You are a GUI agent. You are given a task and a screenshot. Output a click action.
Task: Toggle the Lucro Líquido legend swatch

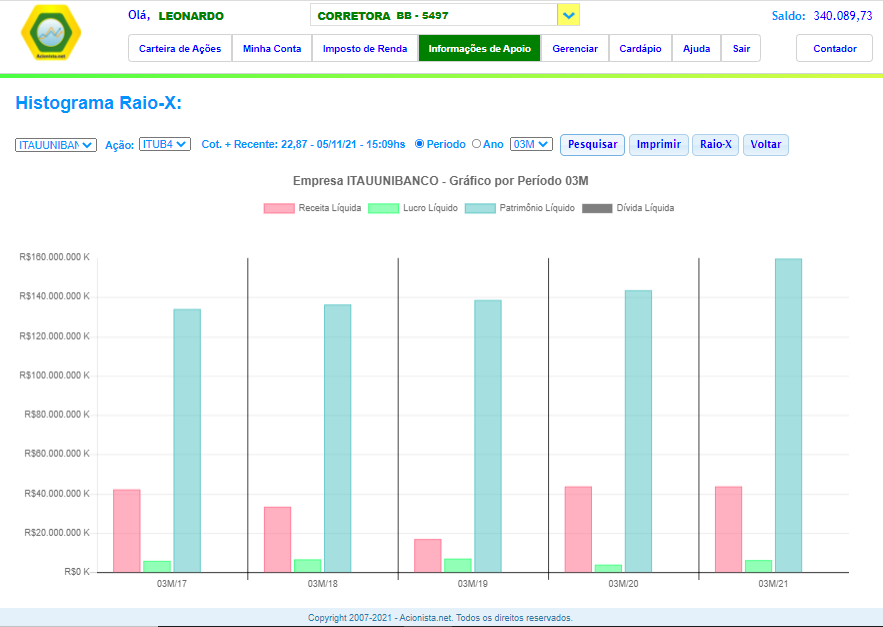pyautogui.click(x=383, y=208)
